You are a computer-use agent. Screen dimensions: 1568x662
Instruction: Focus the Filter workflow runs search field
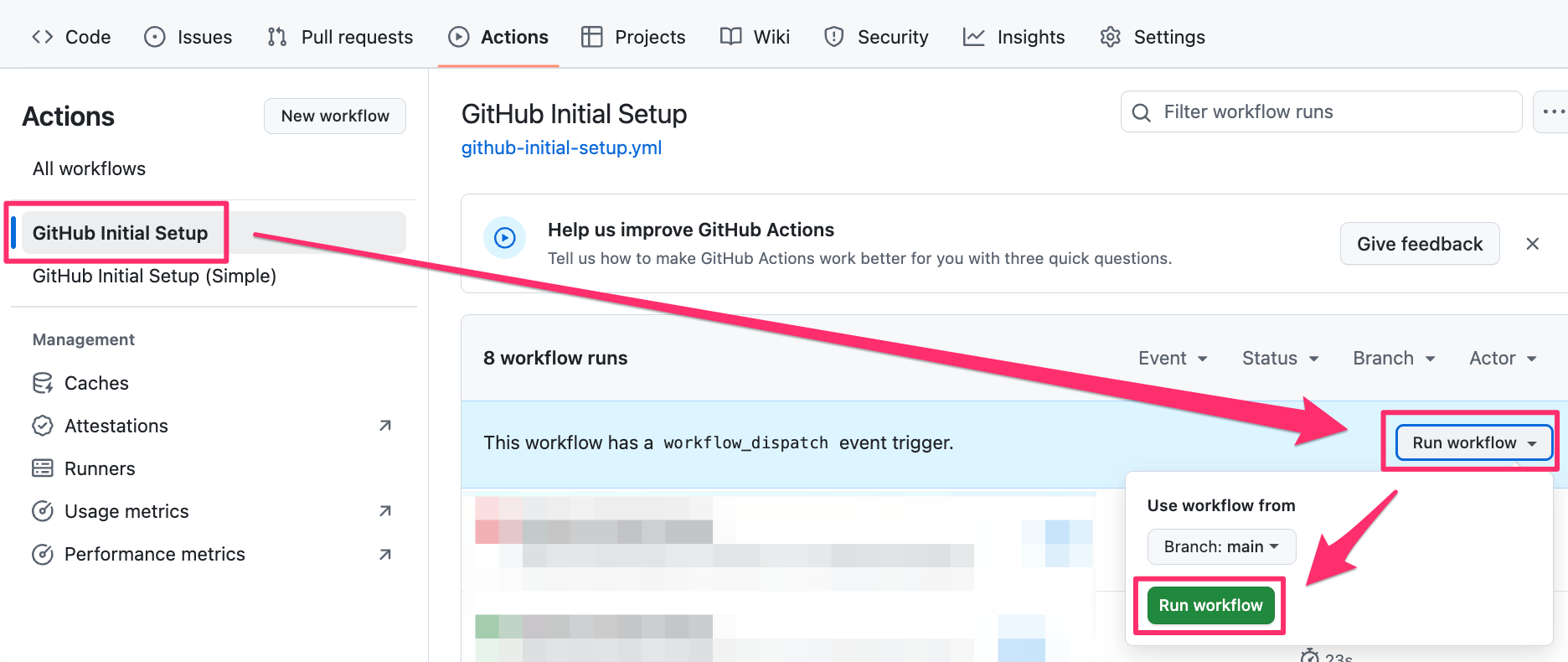click(x=1322, y=111)
